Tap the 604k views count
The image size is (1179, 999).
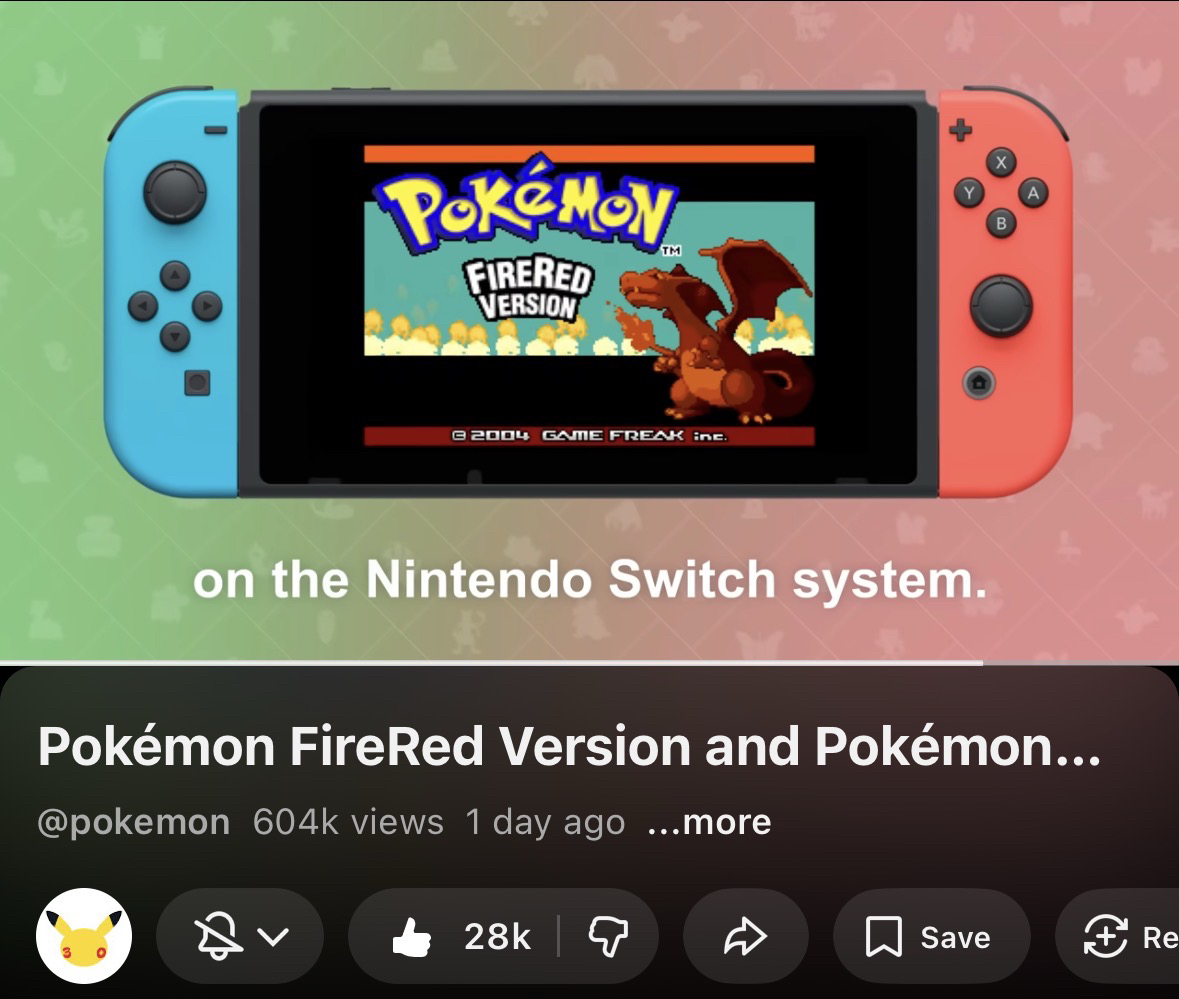(x=348, y=822)
